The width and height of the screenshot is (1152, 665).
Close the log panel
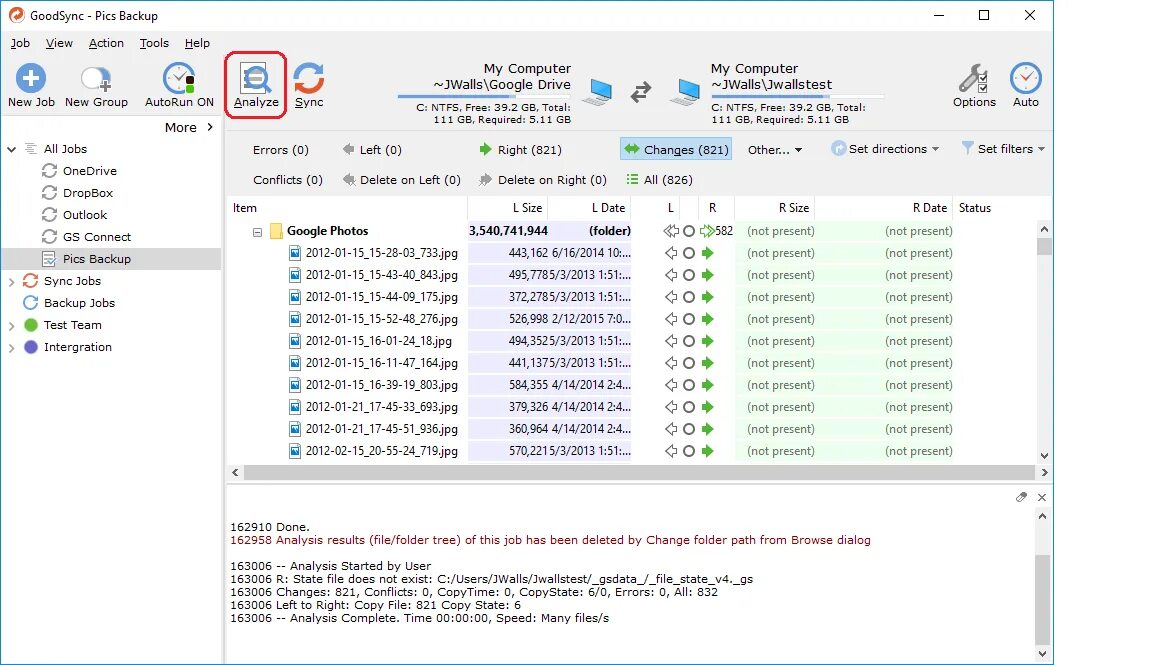pyautogui.click(x=1042, y=497)
